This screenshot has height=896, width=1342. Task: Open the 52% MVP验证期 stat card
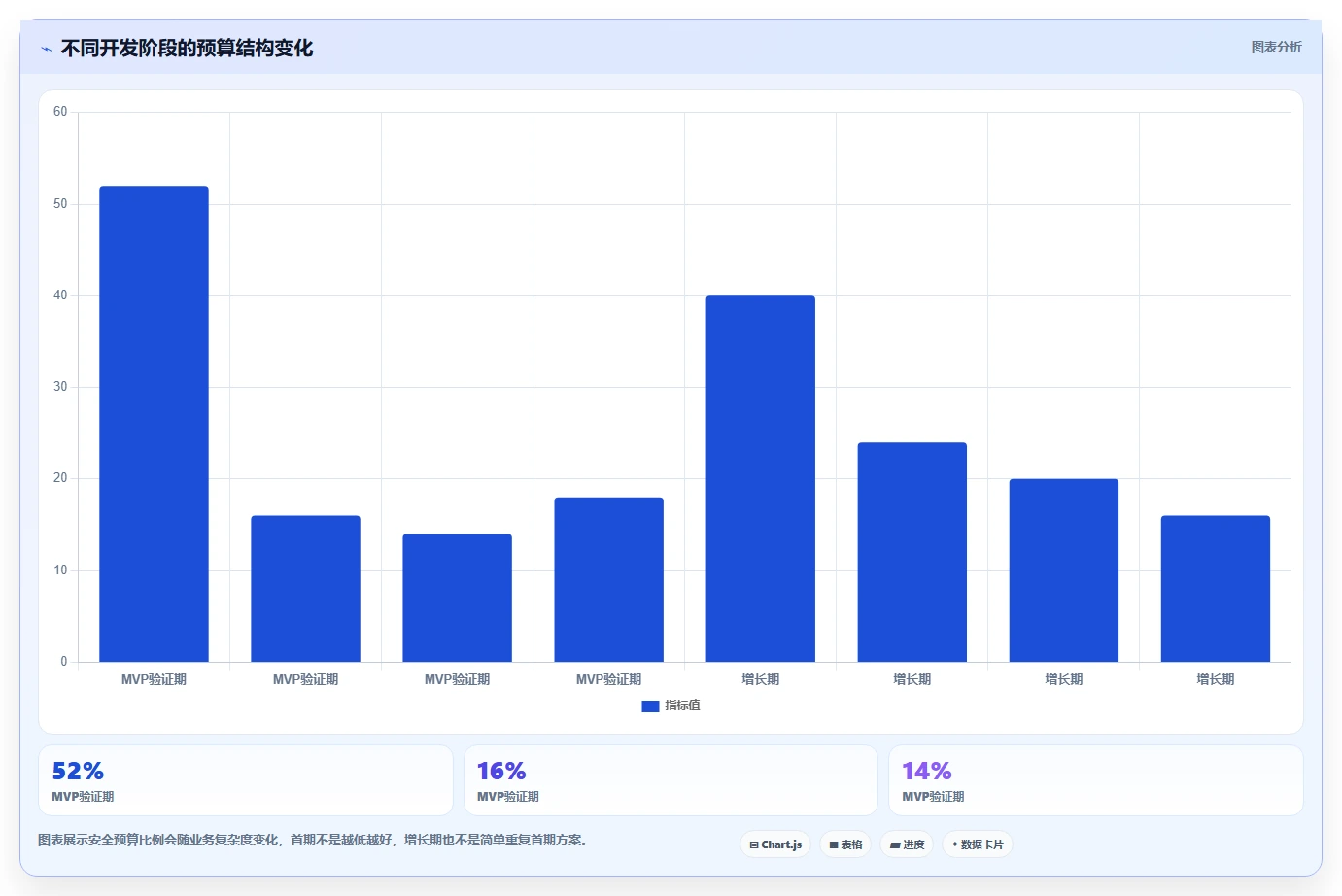[x=246, y=780]
